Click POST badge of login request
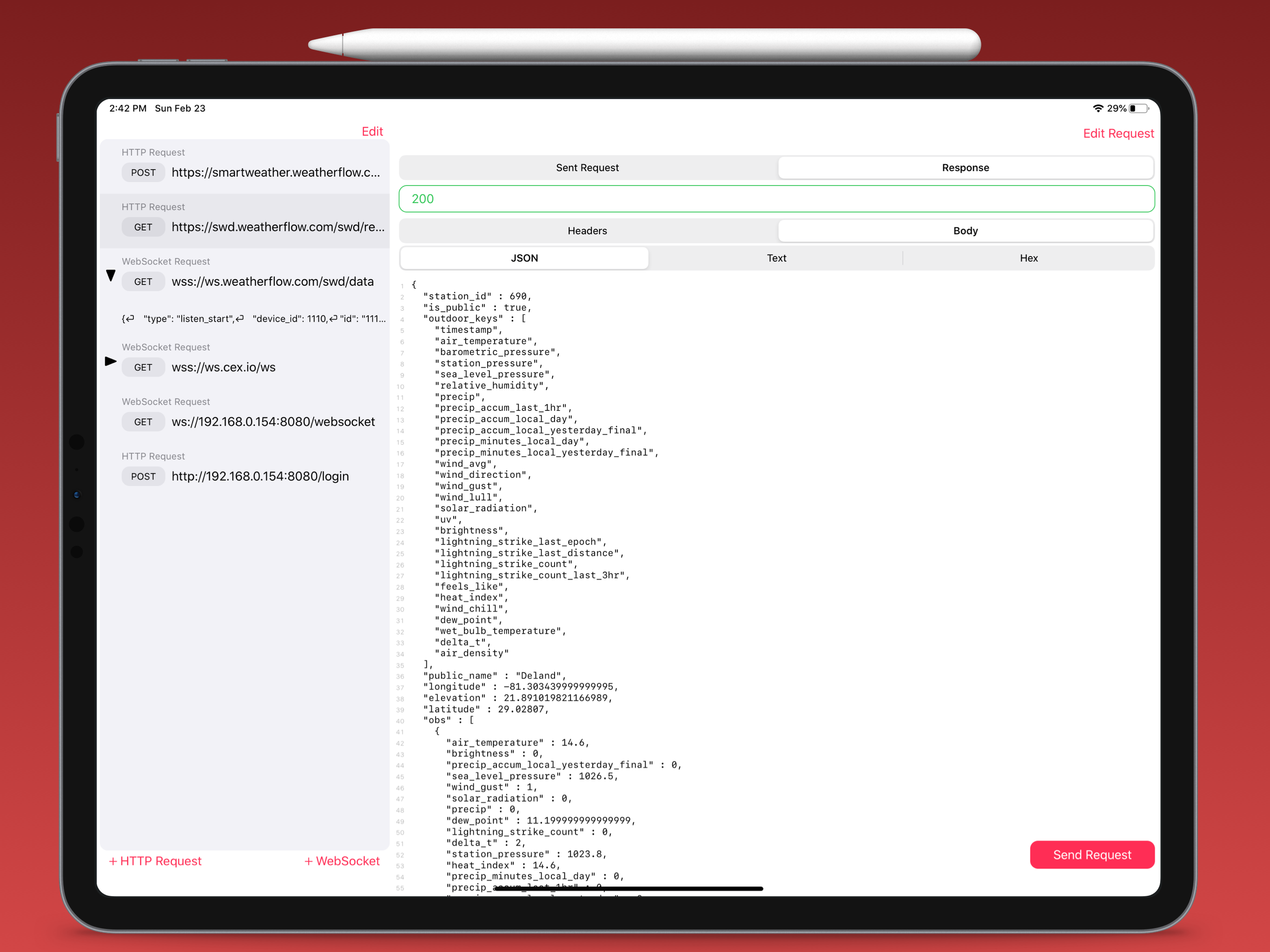The width and height of the screenshot is (1270, 952). pos(143,476)
